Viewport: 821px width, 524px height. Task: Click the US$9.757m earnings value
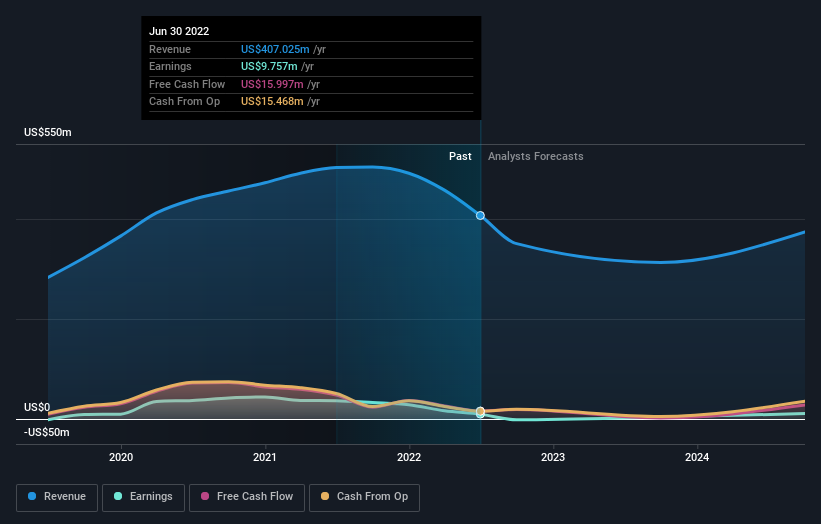(x=269, y=66)
